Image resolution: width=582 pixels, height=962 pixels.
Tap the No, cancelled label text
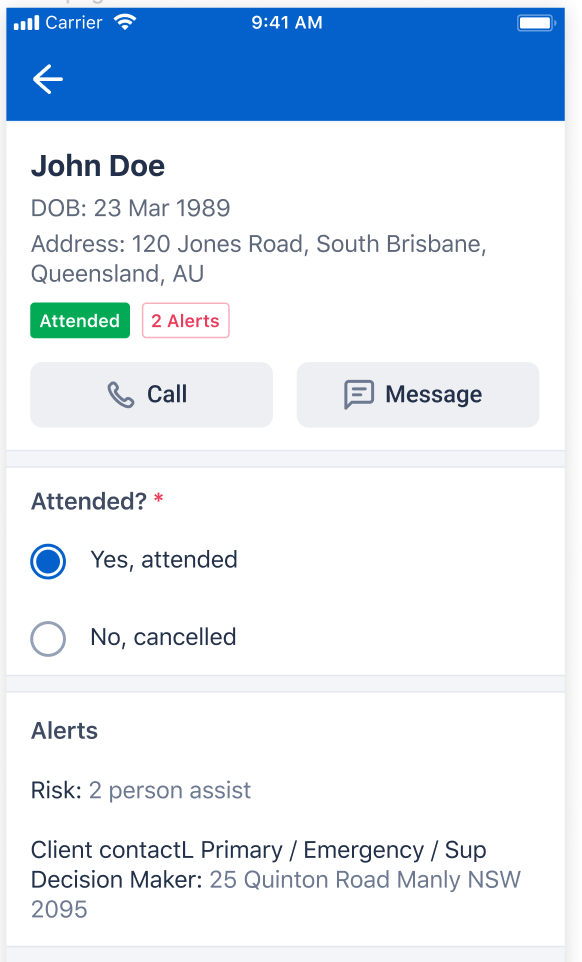pyautogui.click(x=163, y=637)
